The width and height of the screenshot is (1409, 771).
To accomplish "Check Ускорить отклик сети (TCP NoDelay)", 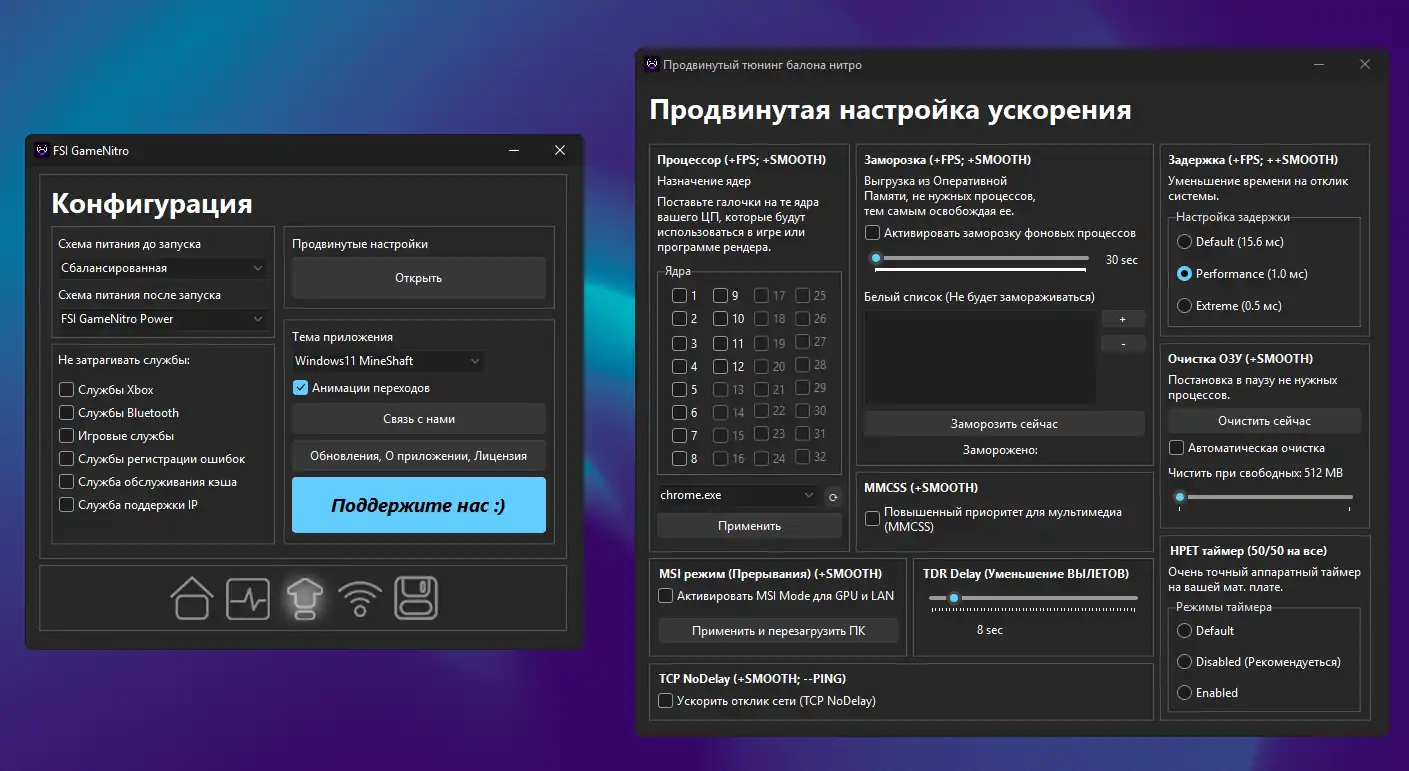I will tap(666, 701).
